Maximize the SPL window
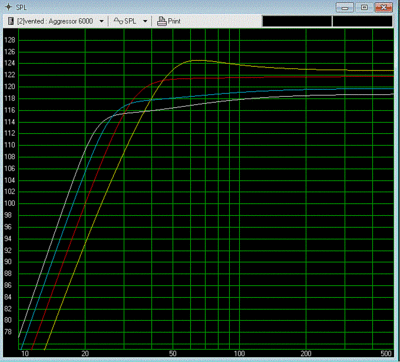This screenshot has width=400, height=362. (x=364, y=7)
